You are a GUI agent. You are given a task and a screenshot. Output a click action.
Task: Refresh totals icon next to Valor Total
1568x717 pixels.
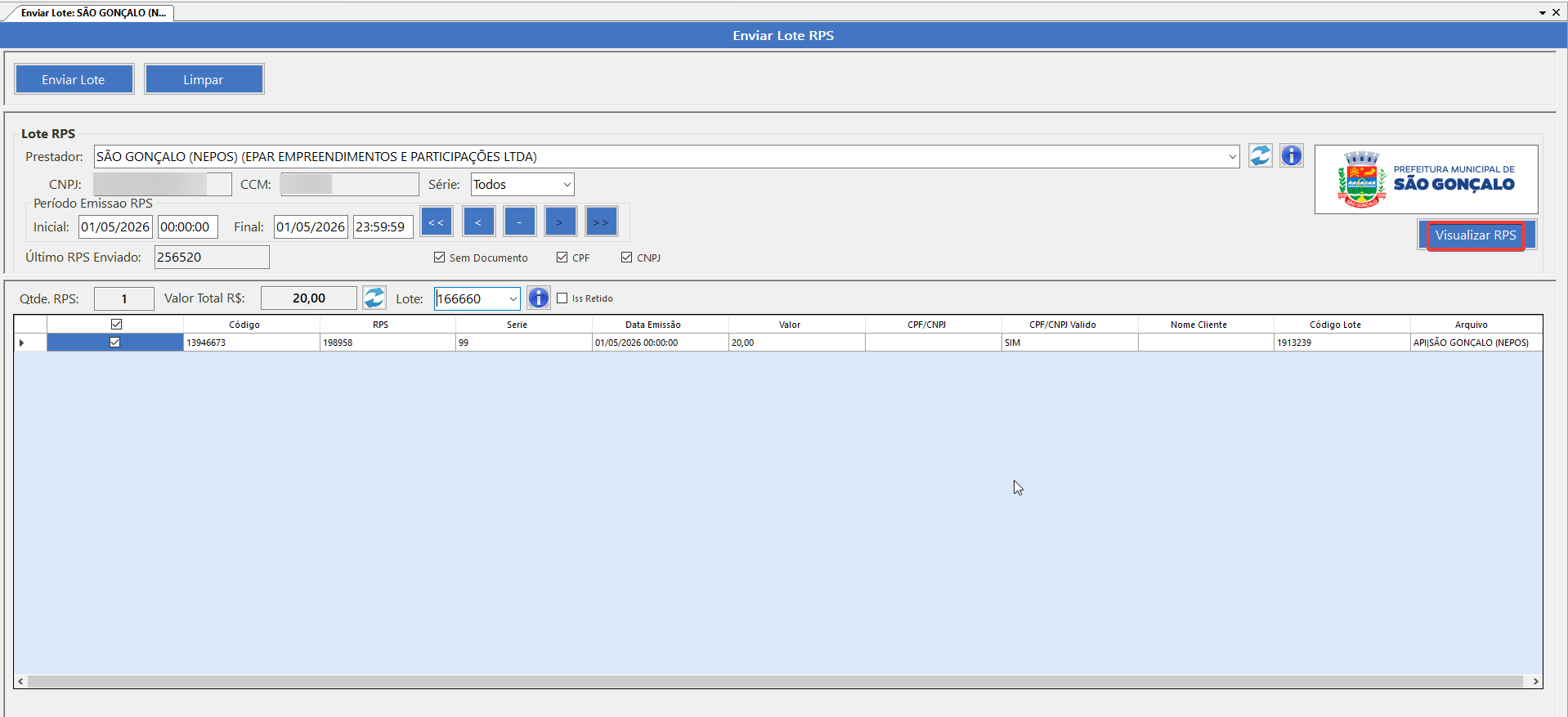pyautogui.click(x=374, y=298)
